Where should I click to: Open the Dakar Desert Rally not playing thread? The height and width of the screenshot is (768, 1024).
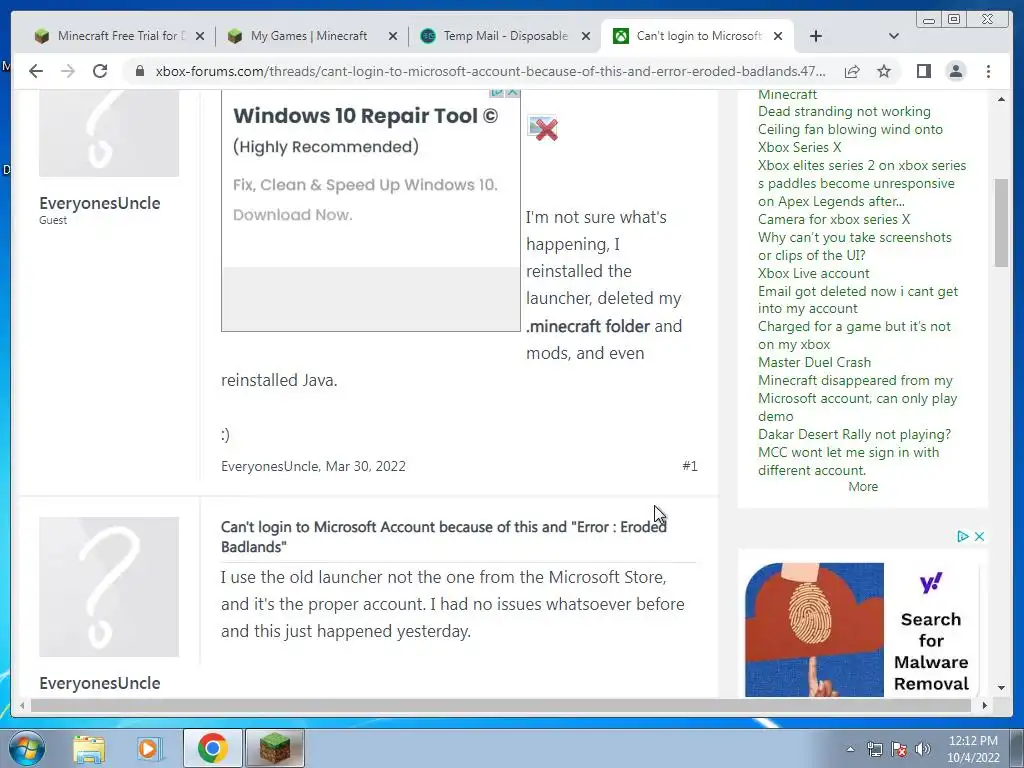point(854,434)
